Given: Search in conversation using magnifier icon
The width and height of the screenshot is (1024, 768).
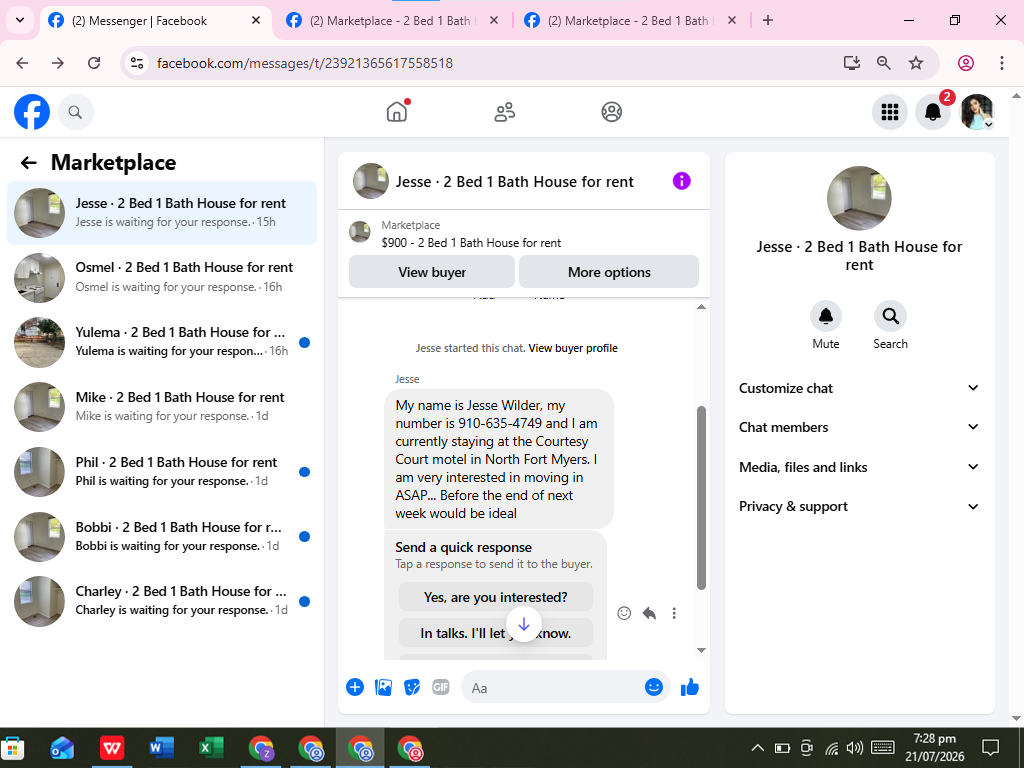Looking at the screenshot, I should coord(890,316).
